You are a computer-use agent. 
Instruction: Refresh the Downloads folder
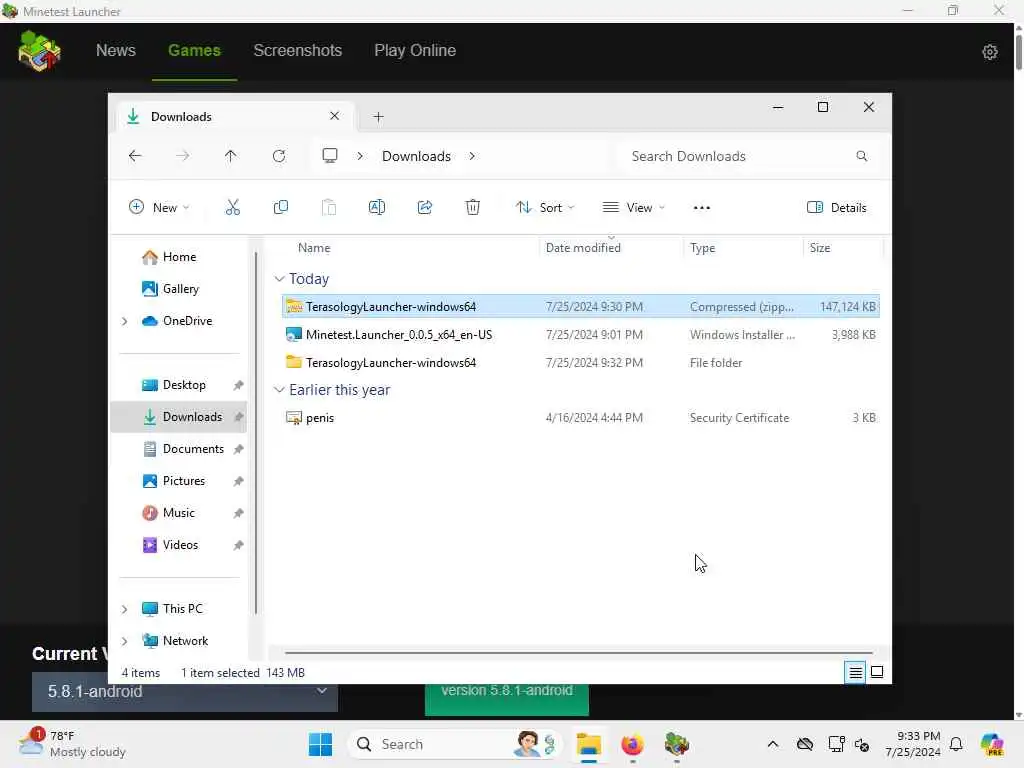coord(279,156)
